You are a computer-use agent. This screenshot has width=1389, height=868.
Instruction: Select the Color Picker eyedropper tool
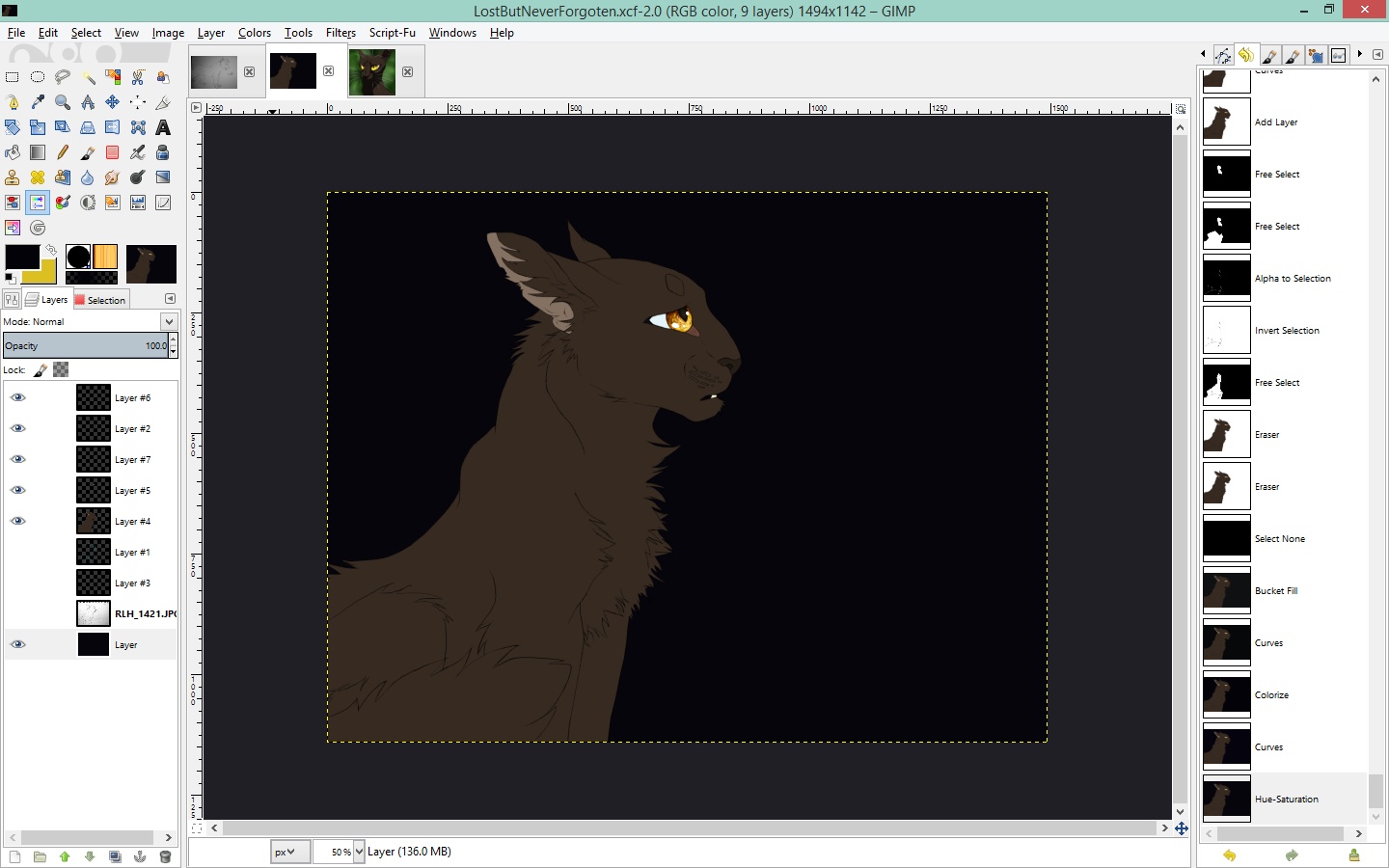[x=38, y=102]
